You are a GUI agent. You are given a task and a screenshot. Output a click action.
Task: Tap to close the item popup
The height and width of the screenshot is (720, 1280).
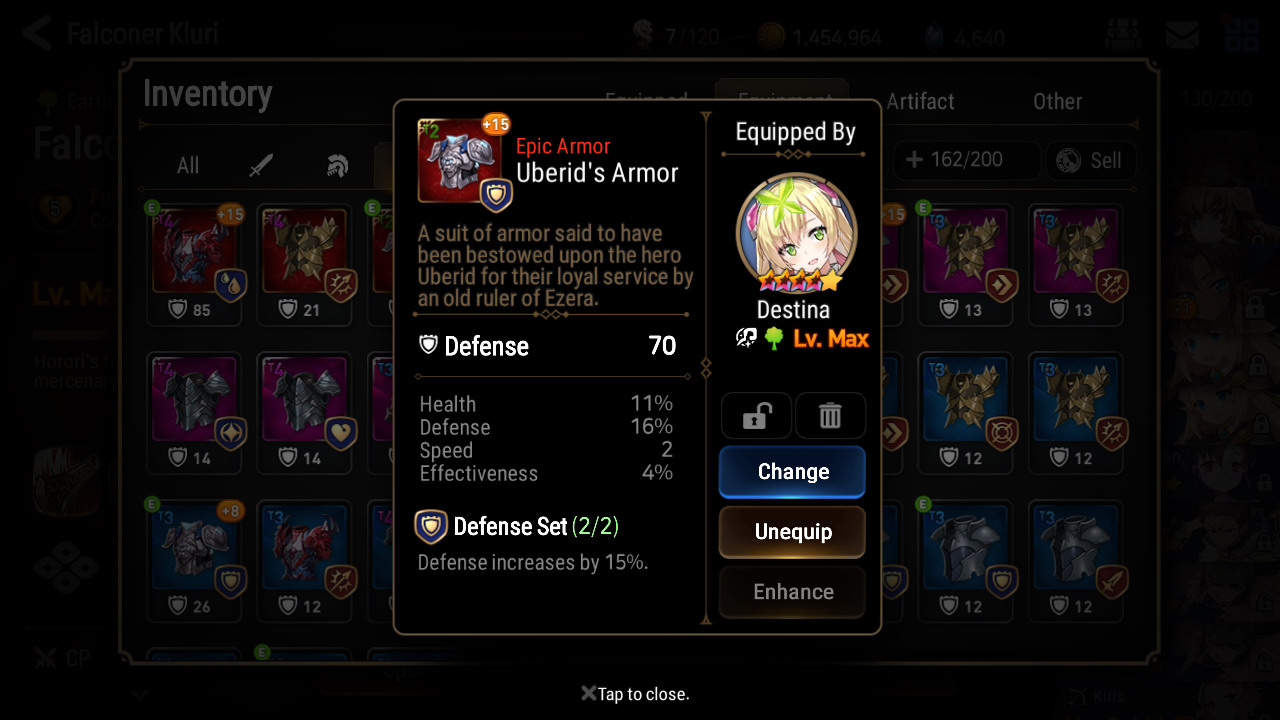pyautogui.click(x=635, y=694)
